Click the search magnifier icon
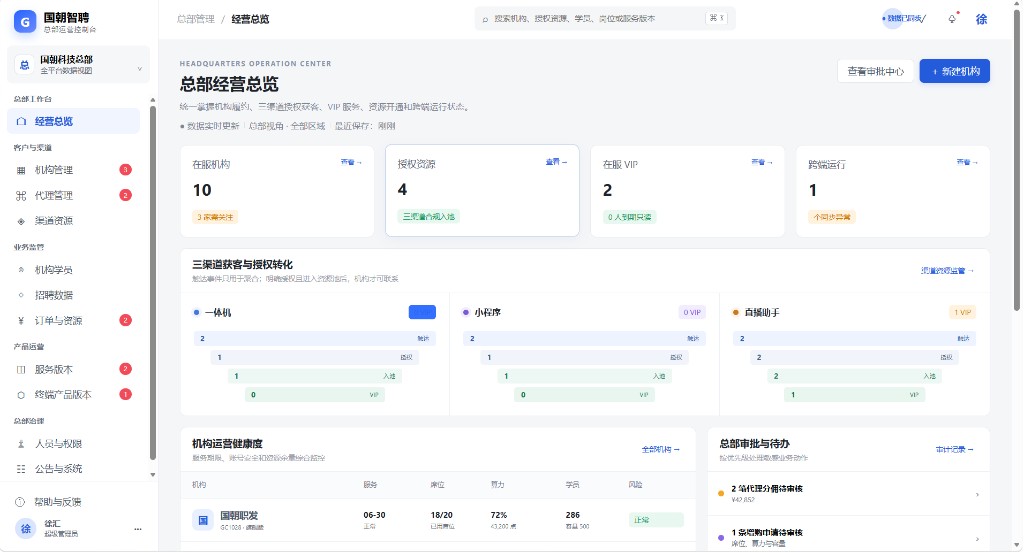This screenshot has height=552, width=1024. pyautogui.click(x=485, y=20)
